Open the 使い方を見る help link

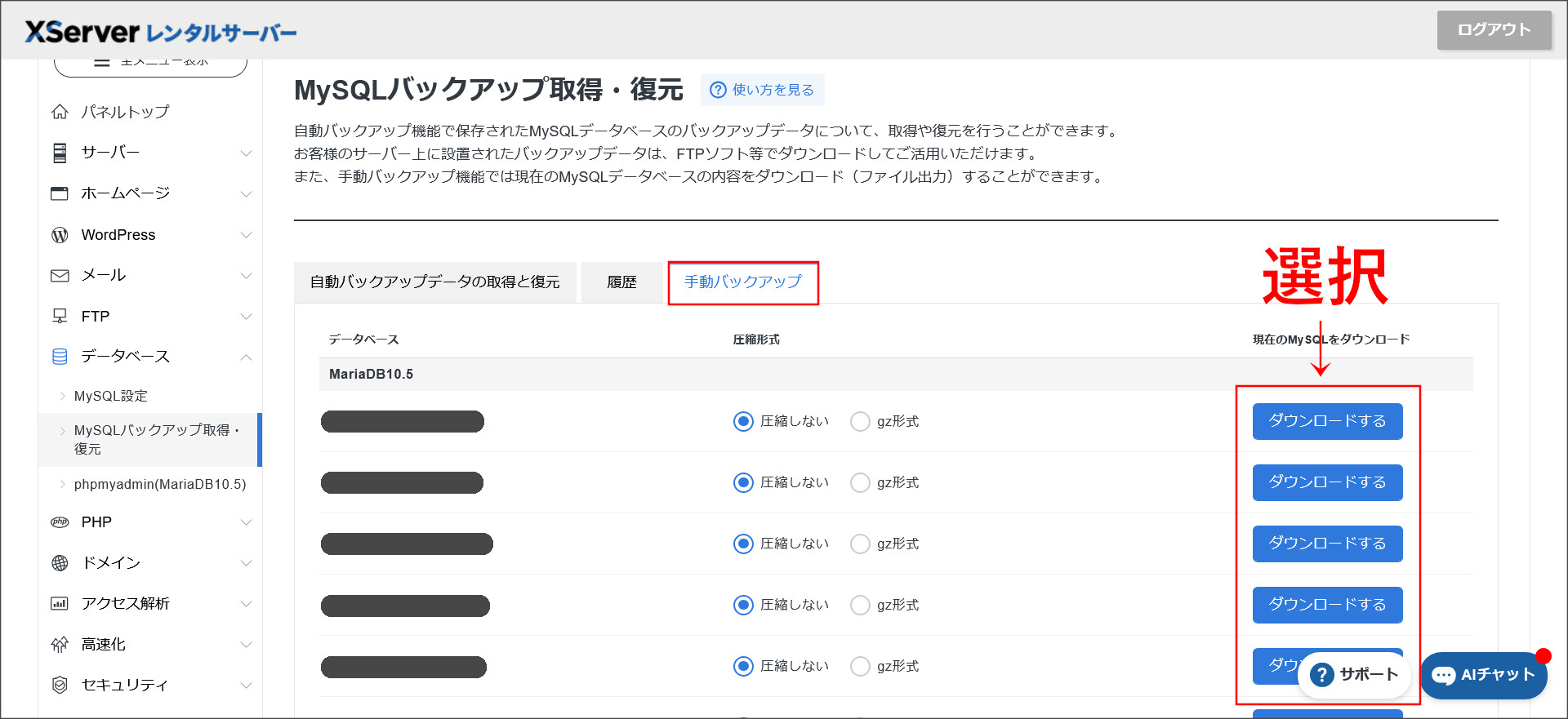pyautogui.click(x=762, y=90)
